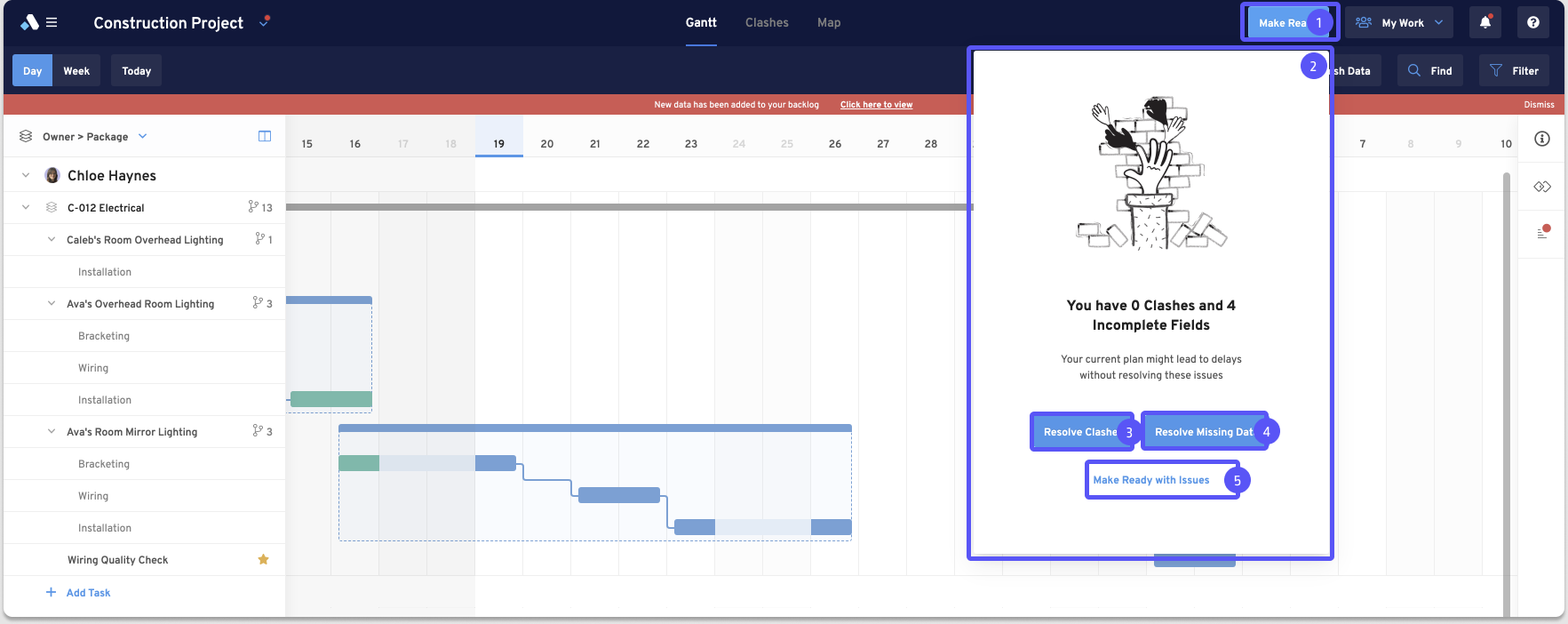This screenshot has width=1568, height=624.
Task: Select the Wiring Quality Check row
Action: point(145,560)
